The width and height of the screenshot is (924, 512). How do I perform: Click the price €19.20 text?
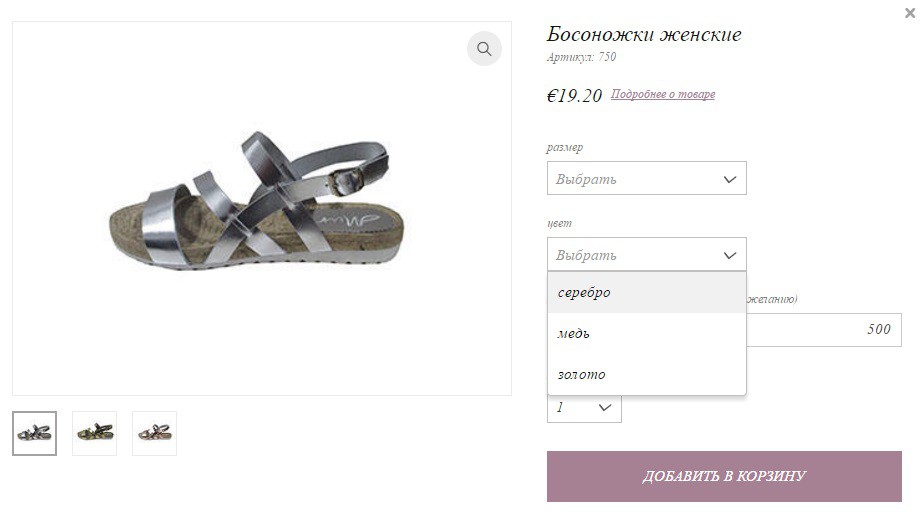click(574, 95)
